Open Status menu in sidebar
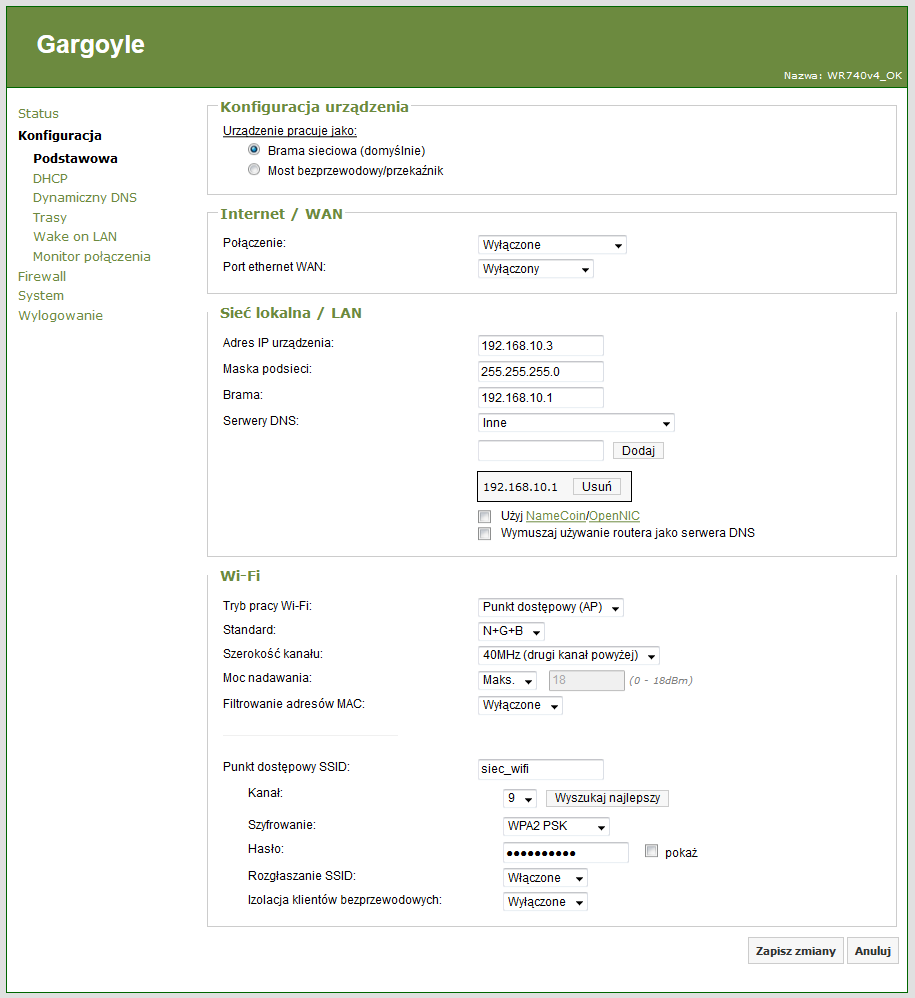 tap(38, 114)
